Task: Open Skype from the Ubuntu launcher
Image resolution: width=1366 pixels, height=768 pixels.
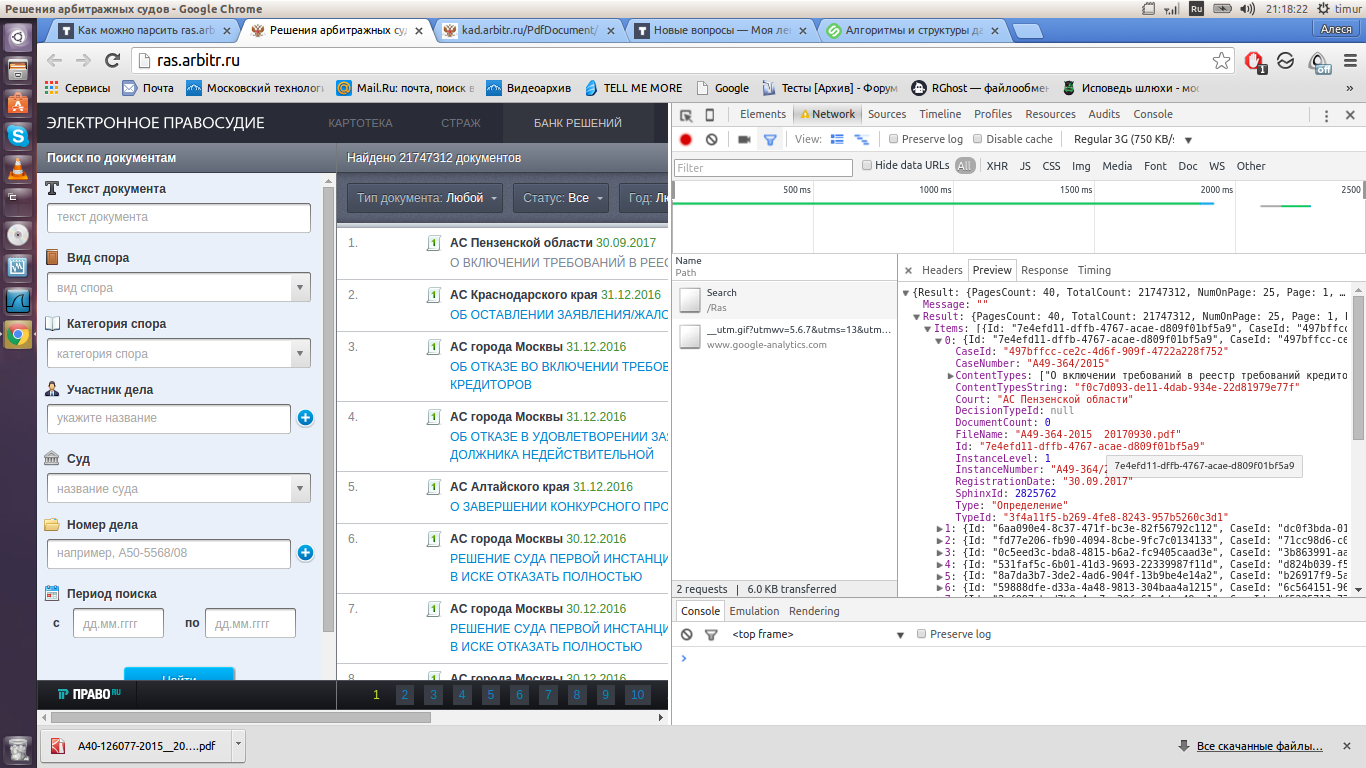Action: point(18,134)
